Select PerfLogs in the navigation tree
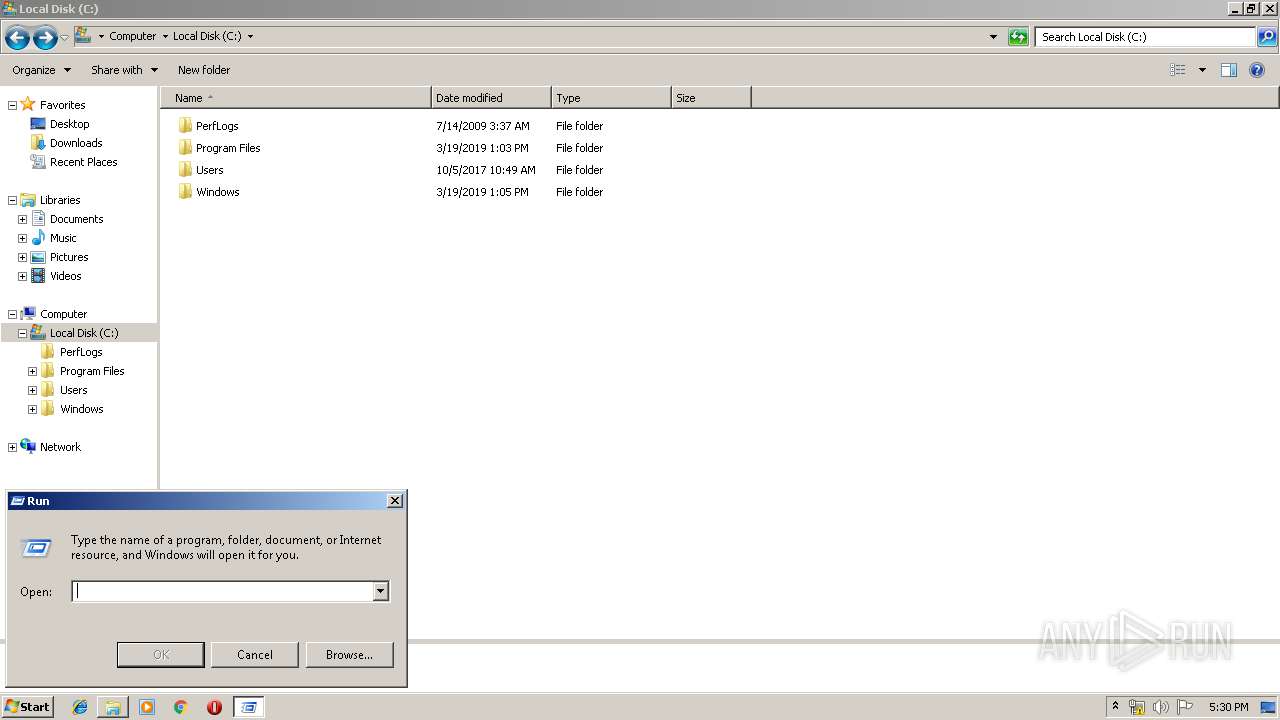This screenshot has width=1280, height=720. point(80,352)
